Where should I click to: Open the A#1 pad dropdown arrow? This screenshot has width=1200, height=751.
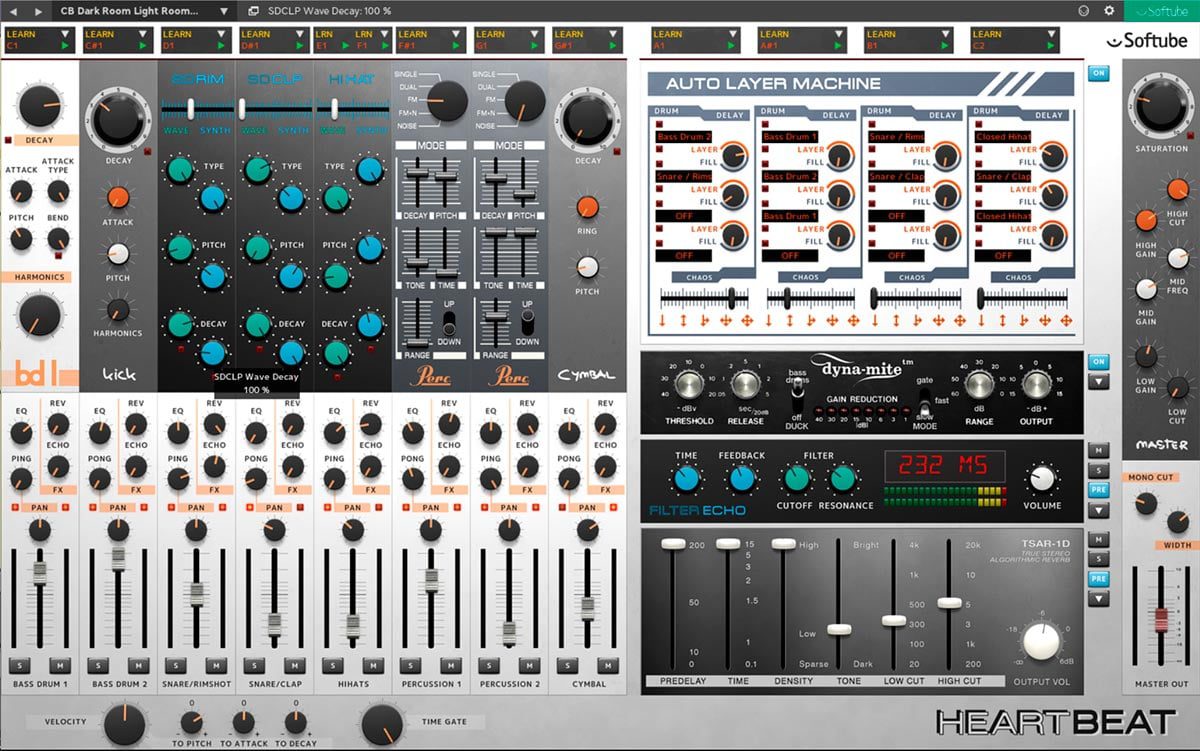click(x=840, y=34)
